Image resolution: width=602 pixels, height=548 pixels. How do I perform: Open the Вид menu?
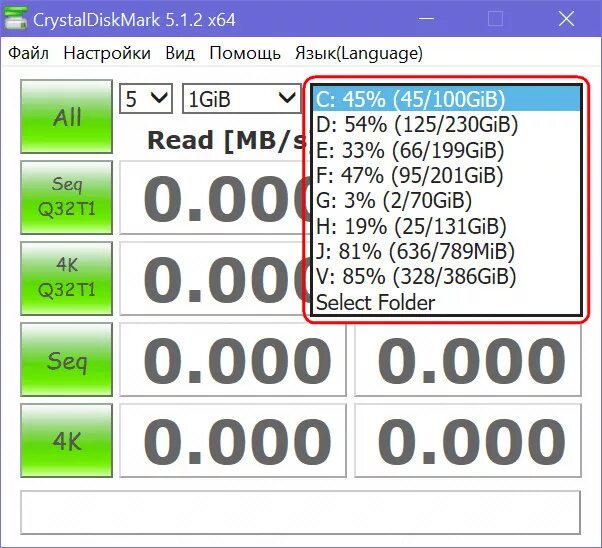coord(180,53)
